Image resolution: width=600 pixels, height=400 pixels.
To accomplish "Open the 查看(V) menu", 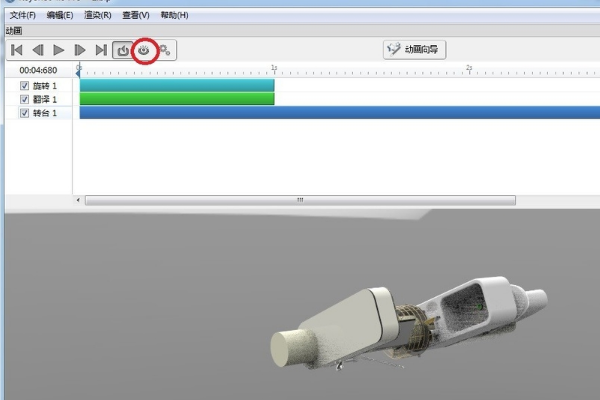I will click(x=135, y=16).
